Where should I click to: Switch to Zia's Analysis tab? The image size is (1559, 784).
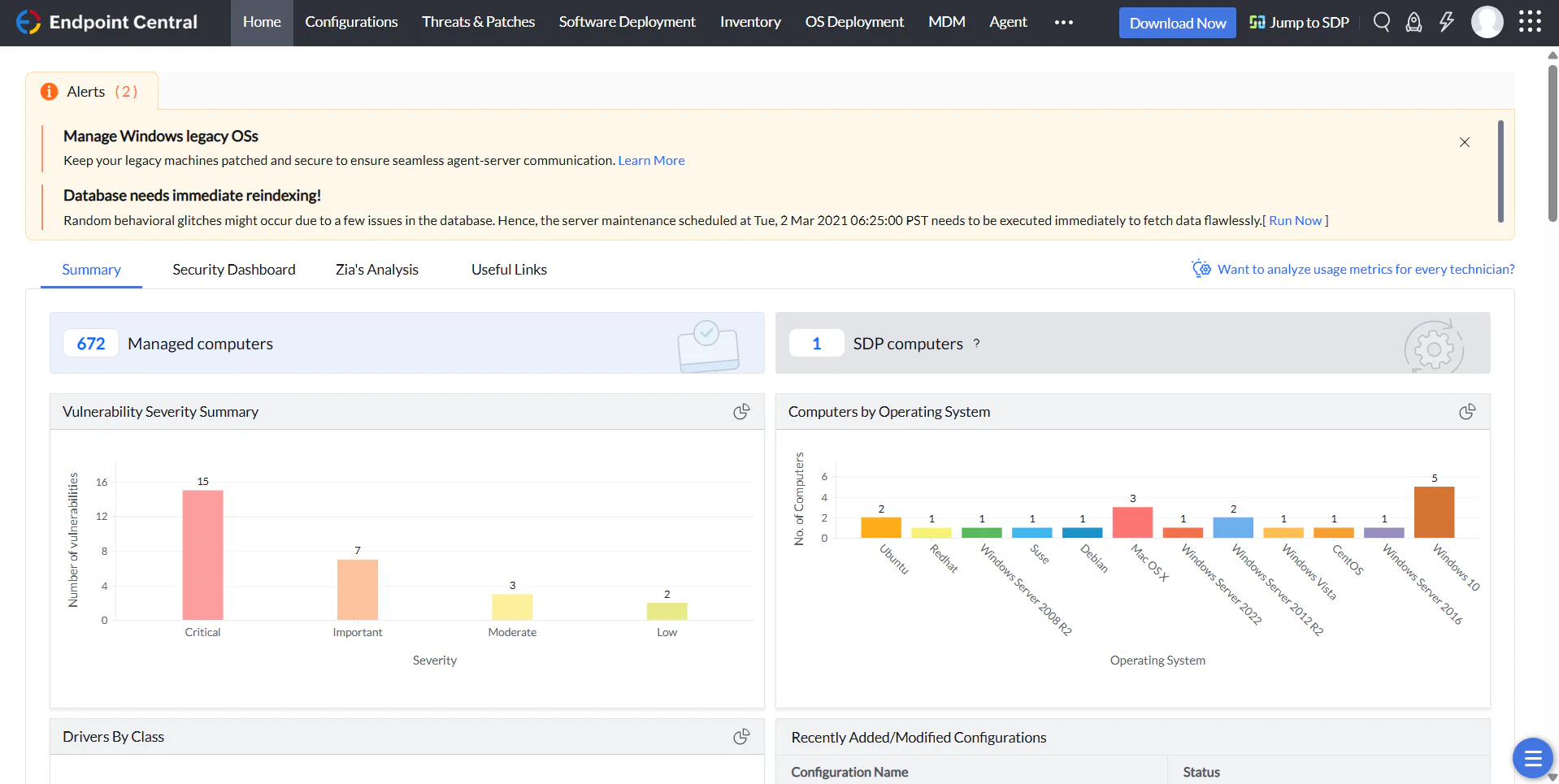coord(377,270)
